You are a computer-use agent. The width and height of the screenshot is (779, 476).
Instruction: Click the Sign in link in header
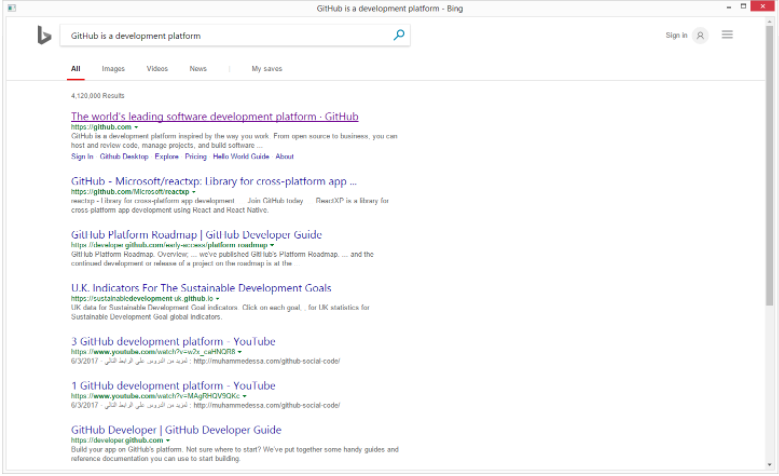pos(676,35)
